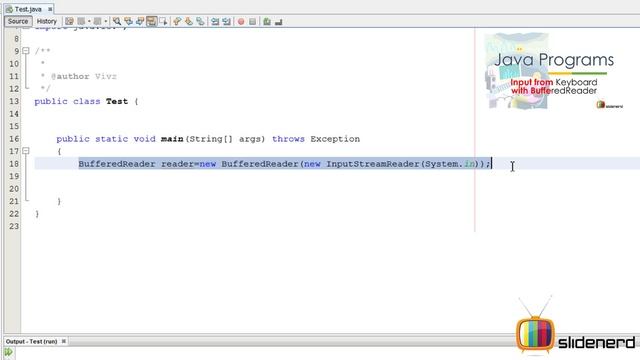640x360 pixels.
Task: Click the Comment code icon
Action: pos(267,21)
